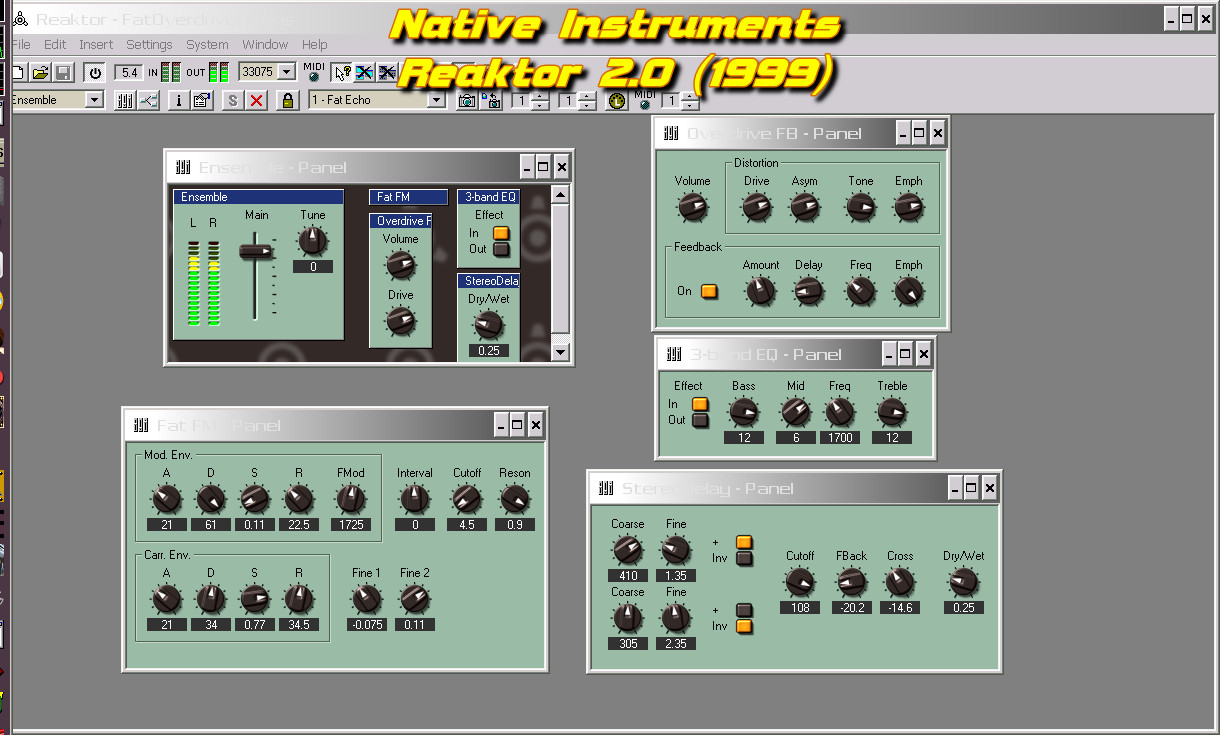The width and height of the screenshot is (1220, 735).
Task: Open the Window menu
Action: (x=265, y=44)
